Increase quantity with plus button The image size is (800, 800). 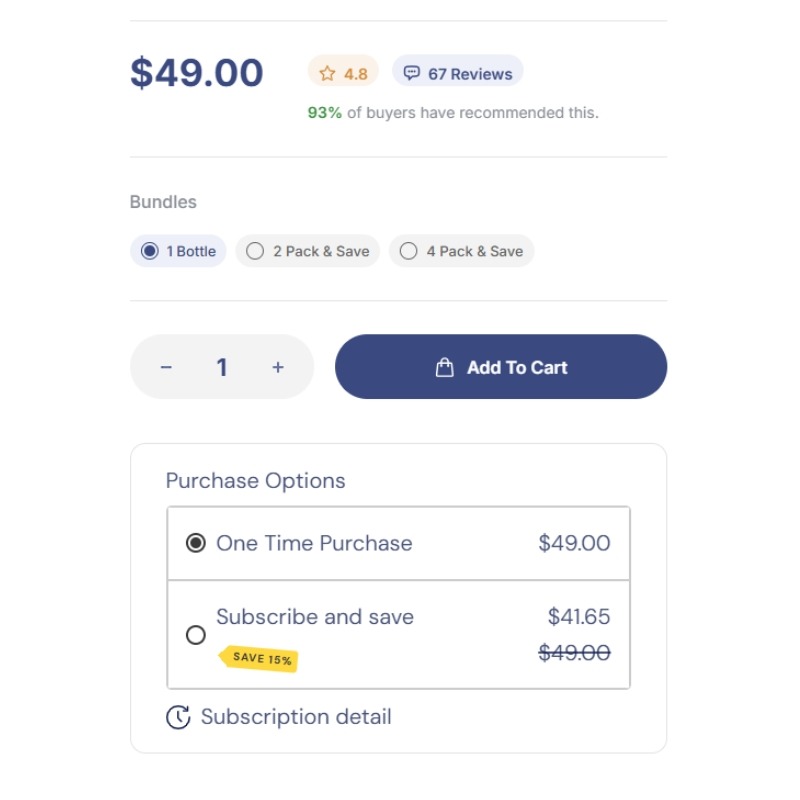278,368
